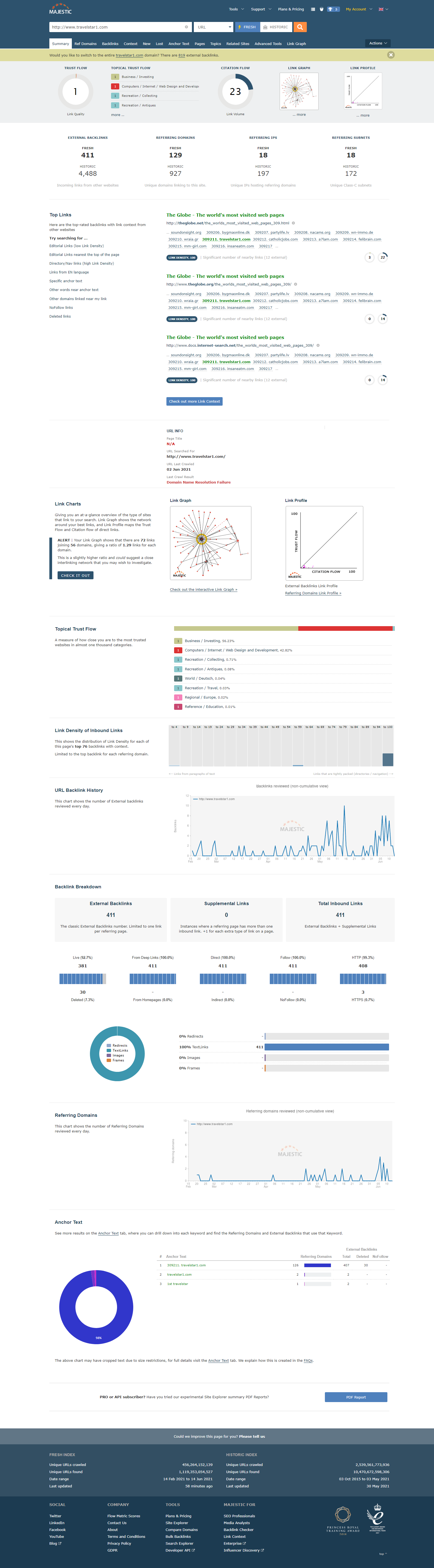Screen dimensions: 434x1568
Task: Click the Trust Flow dial showing 1
Action: click(75, 91)
